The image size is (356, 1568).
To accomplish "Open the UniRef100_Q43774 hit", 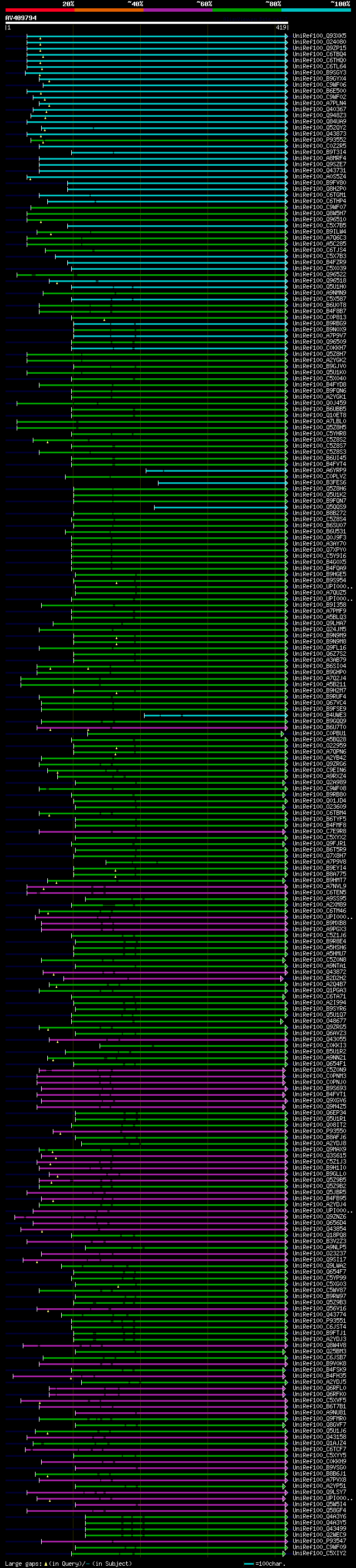I will 319,1315.
